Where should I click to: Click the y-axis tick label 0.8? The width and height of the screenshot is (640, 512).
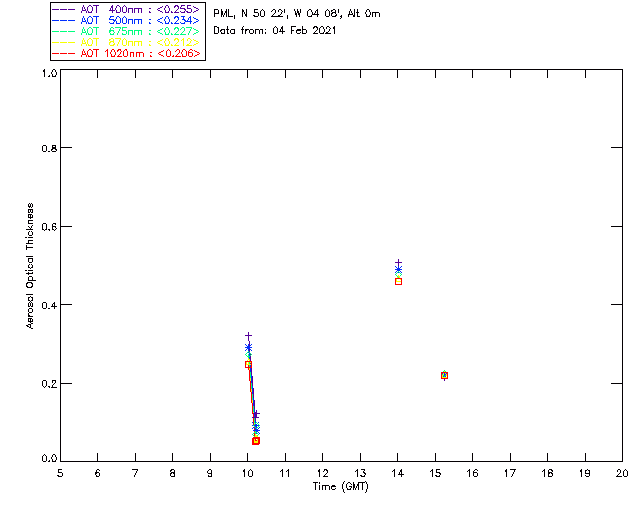49,148
